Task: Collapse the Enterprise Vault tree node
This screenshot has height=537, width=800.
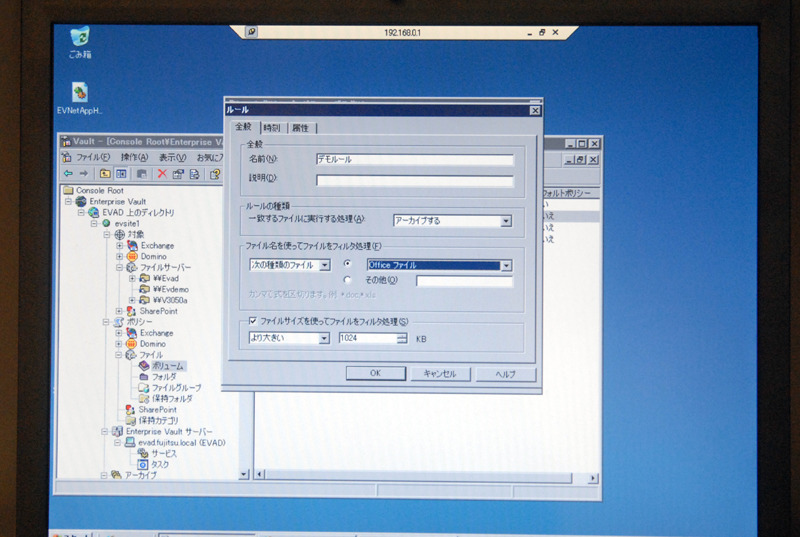Action: (x=68, y=201)
